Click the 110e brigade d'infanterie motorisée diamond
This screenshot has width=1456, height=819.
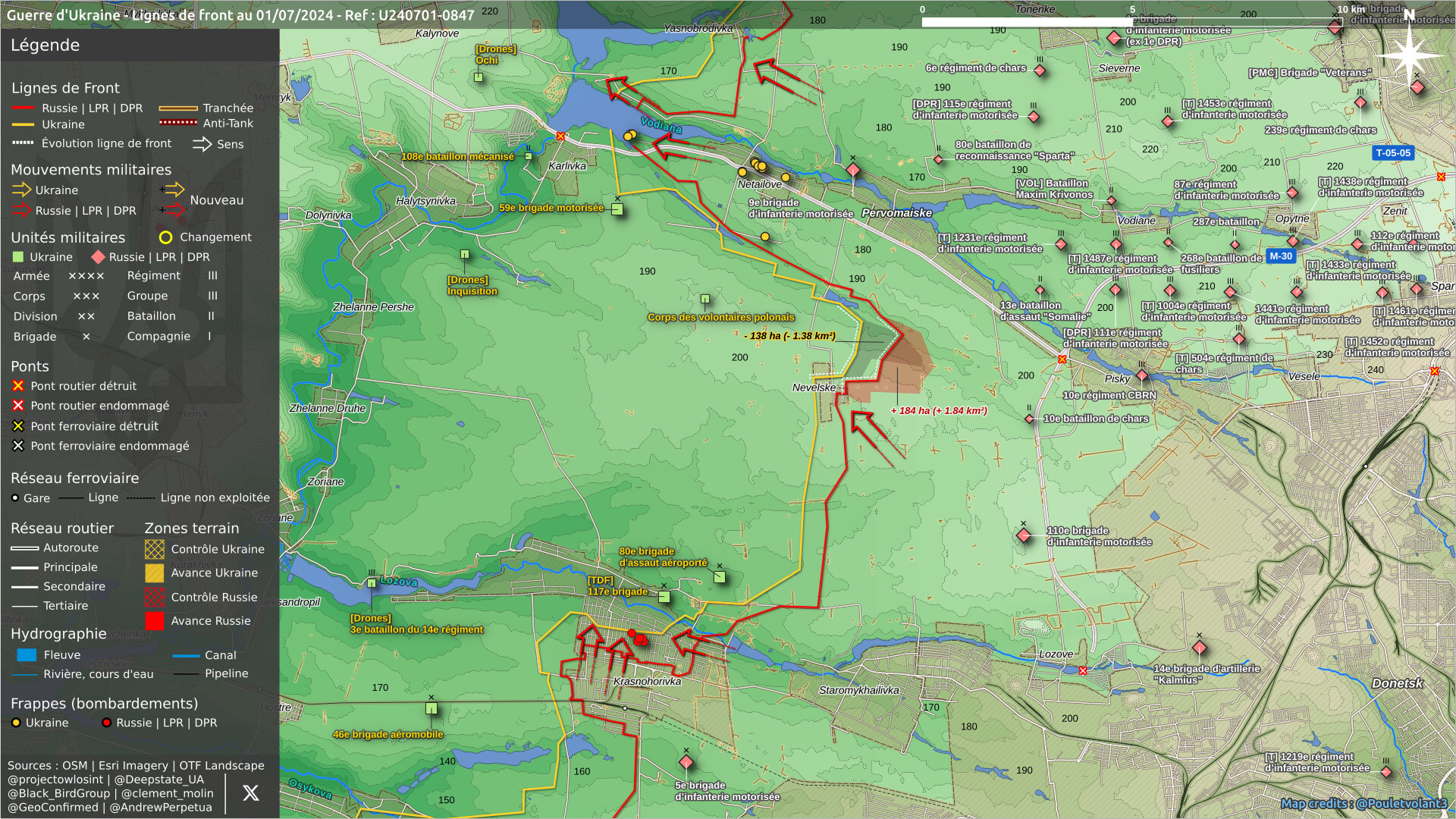(x=1024, y=536)
